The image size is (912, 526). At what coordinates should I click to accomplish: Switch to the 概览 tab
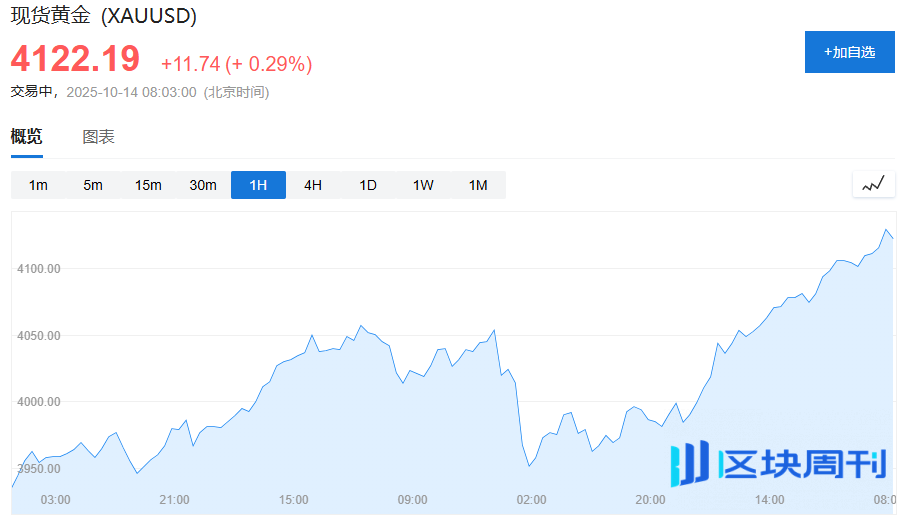[x=27, y=137]
